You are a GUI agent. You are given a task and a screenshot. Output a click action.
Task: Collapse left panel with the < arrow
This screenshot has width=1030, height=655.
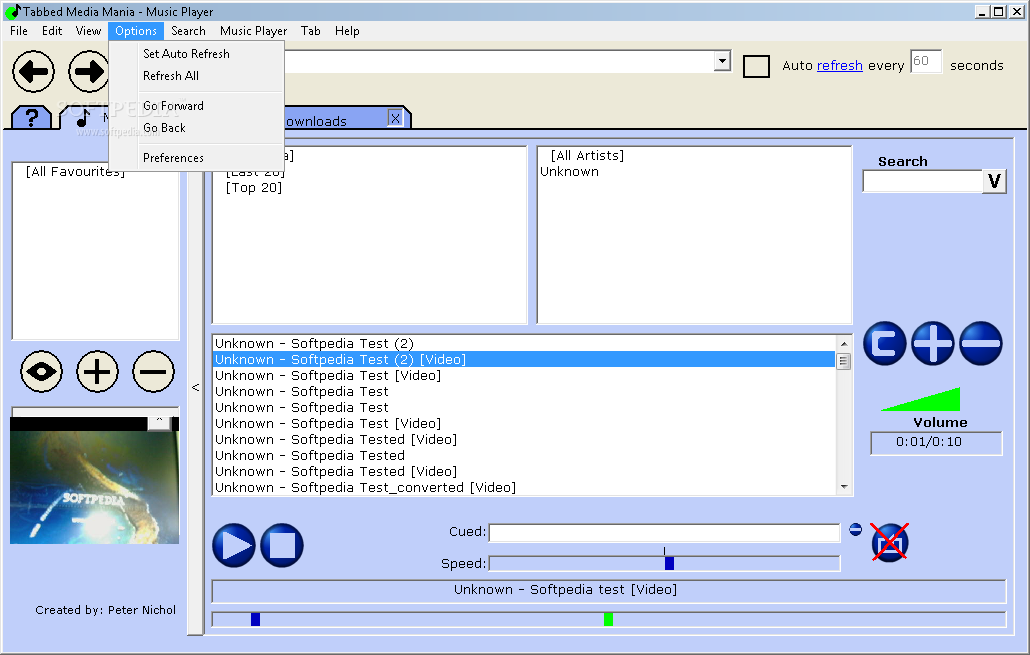(x=195, y=388)
